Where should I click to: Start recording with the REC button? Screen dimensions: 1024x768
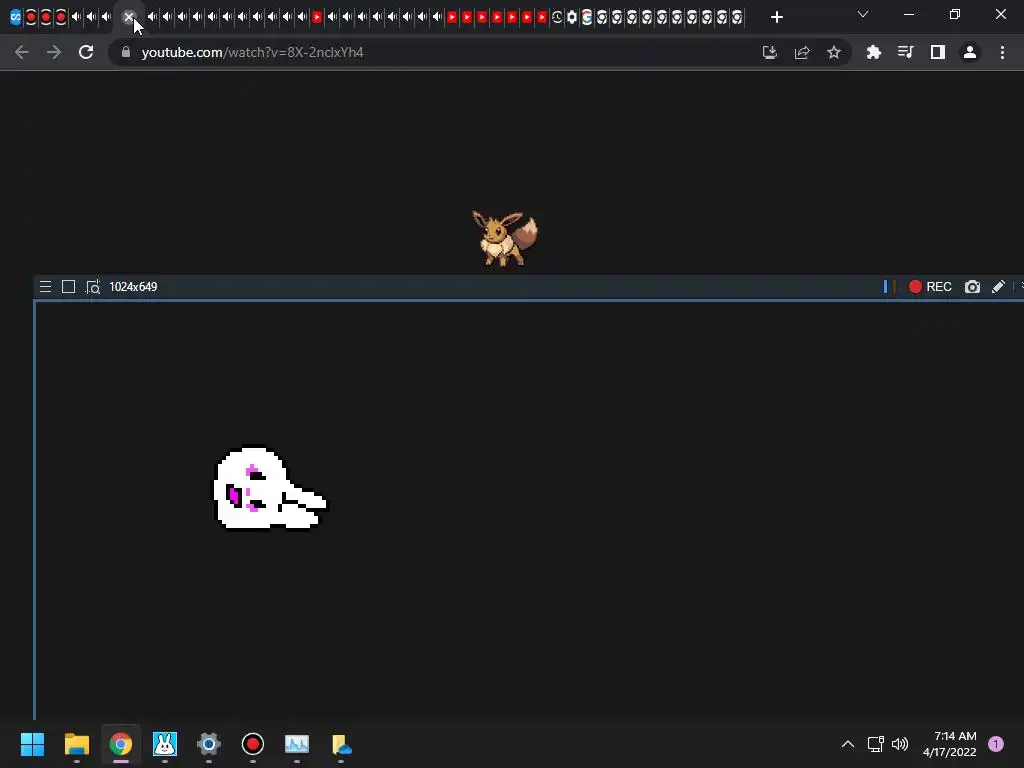click(930, 287)
